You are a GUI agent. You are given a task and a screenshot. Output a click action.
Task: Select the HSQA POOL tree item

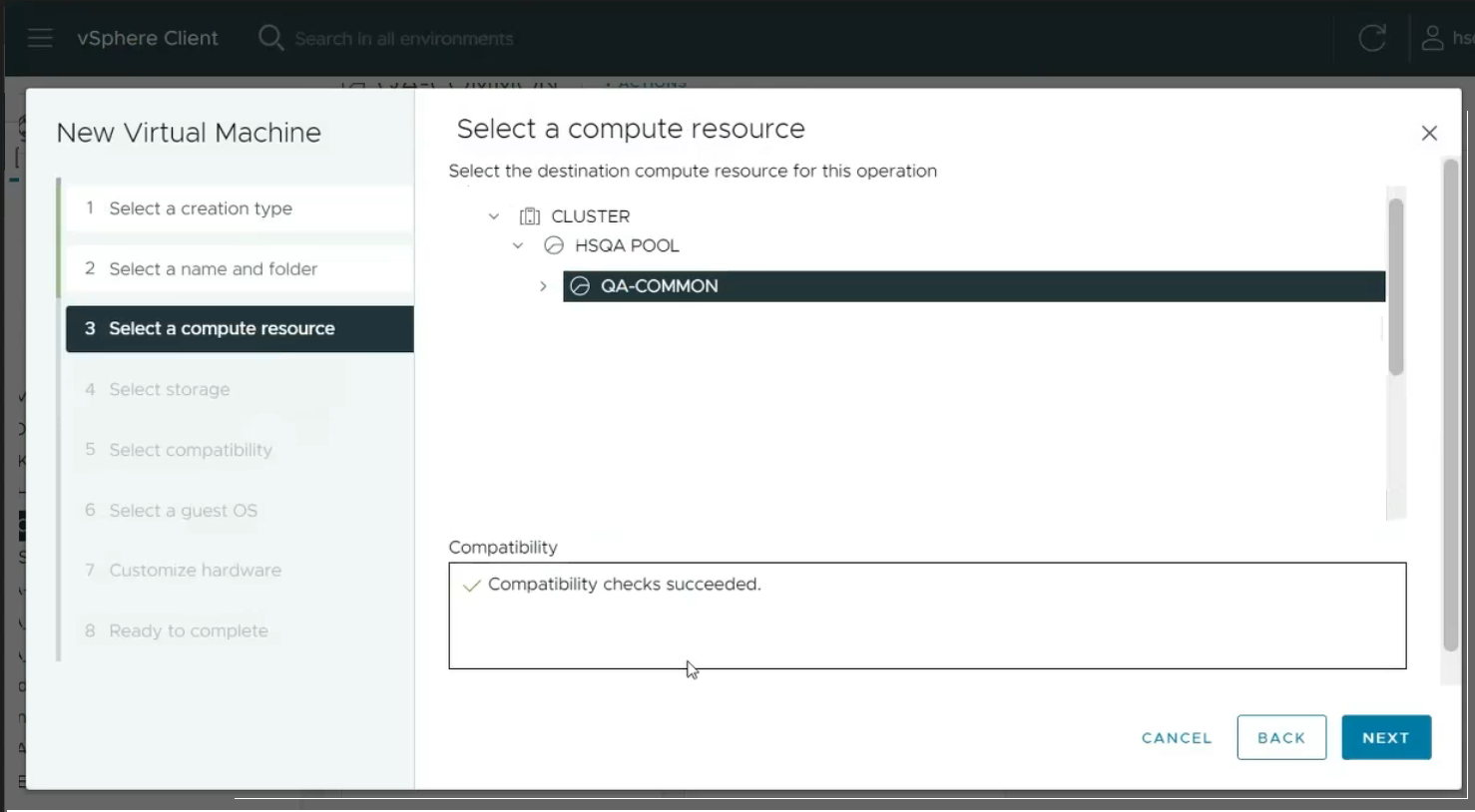(627, 245)
